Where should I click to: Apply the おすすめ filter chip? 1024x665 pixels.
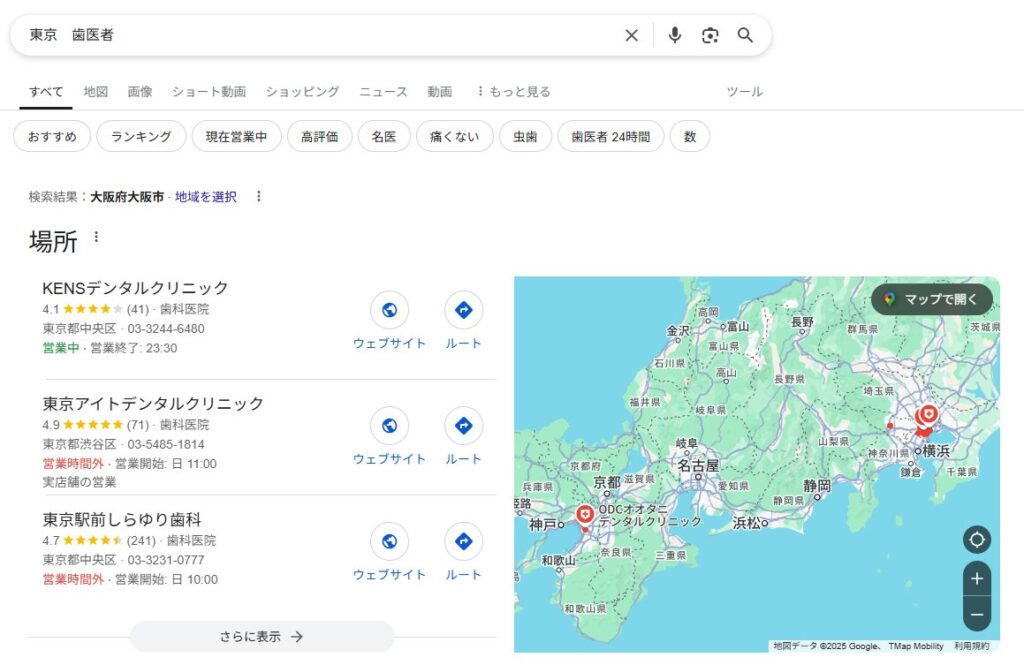pos(52,137)
